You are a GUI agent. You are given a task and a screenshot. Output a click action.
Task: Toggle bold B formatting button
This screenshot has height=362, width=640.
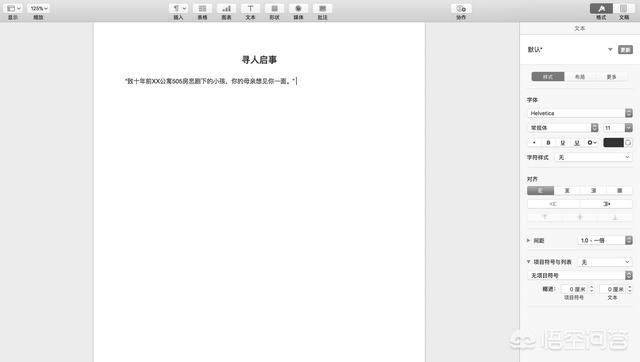pyautogui.click(x=548, y=142)
